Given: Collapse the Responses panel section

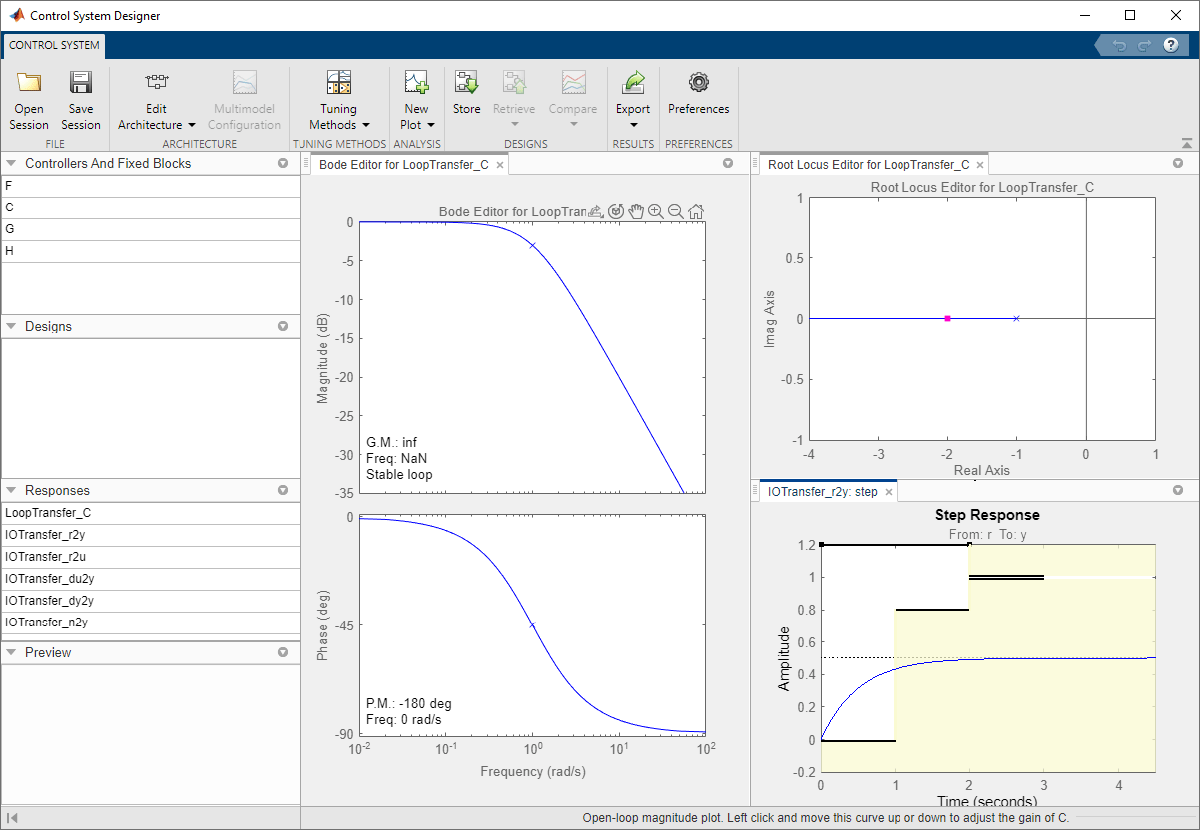Looking at the screenshot, I should coord(12,491).
